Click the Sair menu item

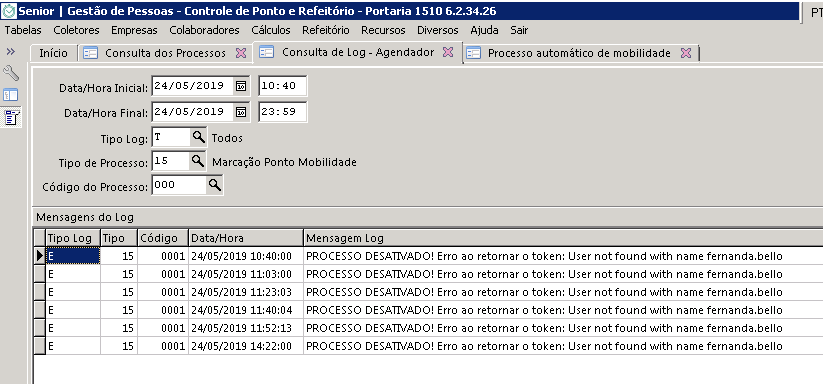coord(519,30)
